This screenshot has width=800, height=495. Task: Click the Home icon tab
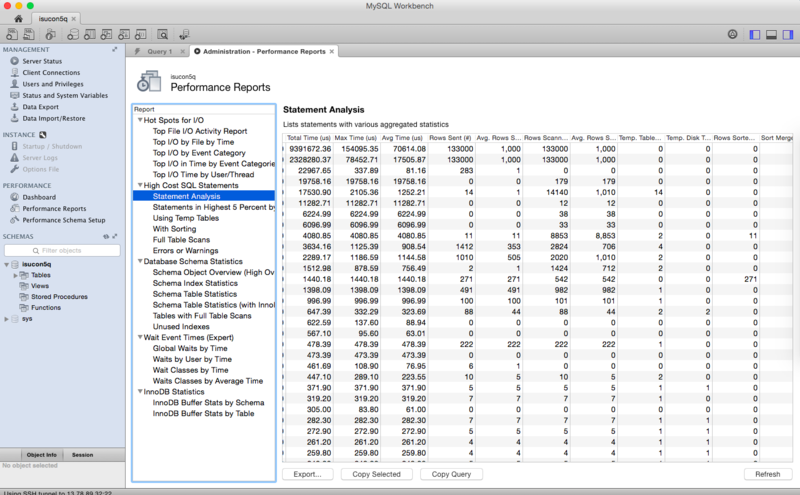(18, 18)
